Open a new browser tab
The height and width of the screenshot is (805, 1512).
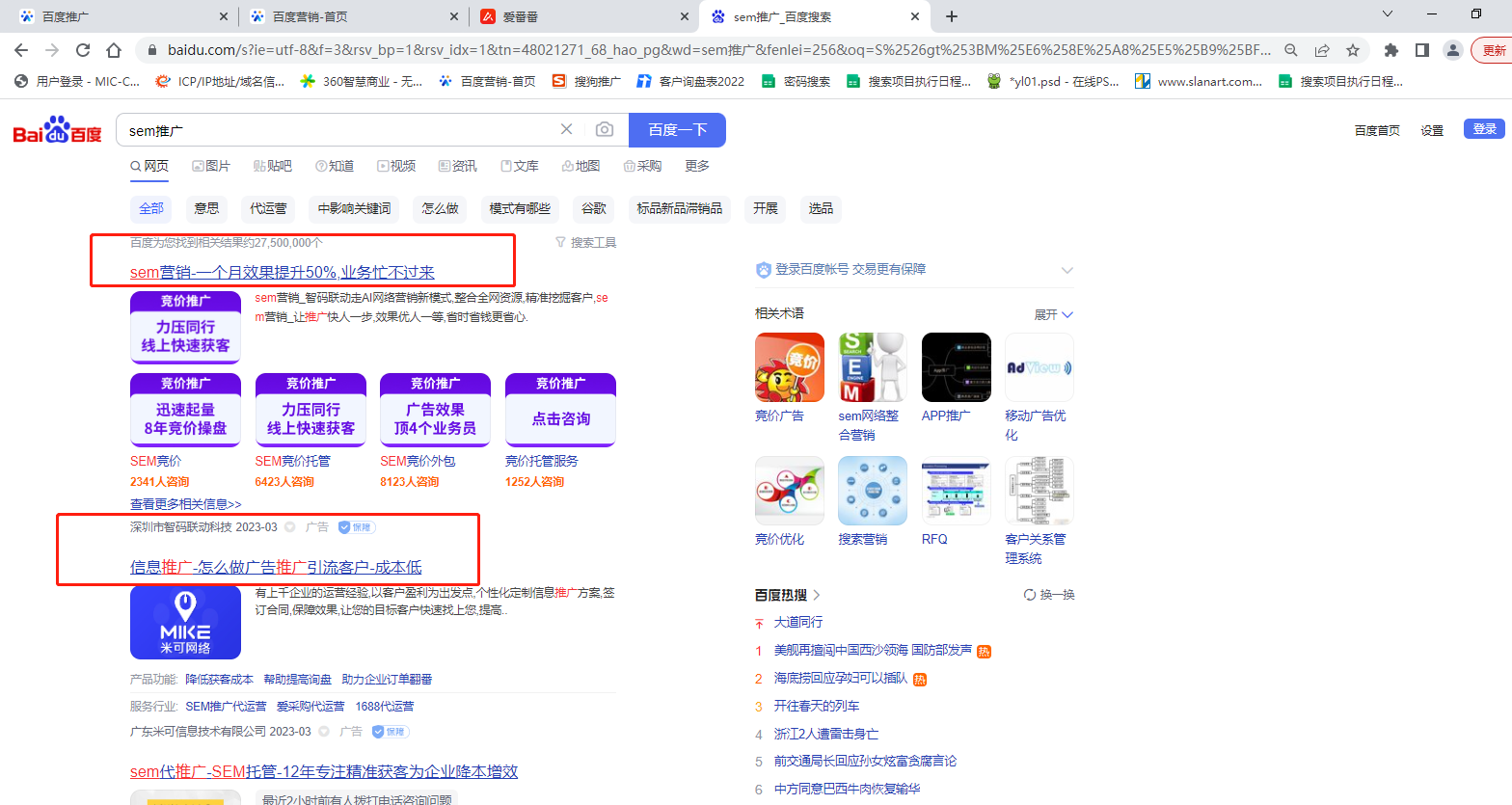(x=952, y=16)
